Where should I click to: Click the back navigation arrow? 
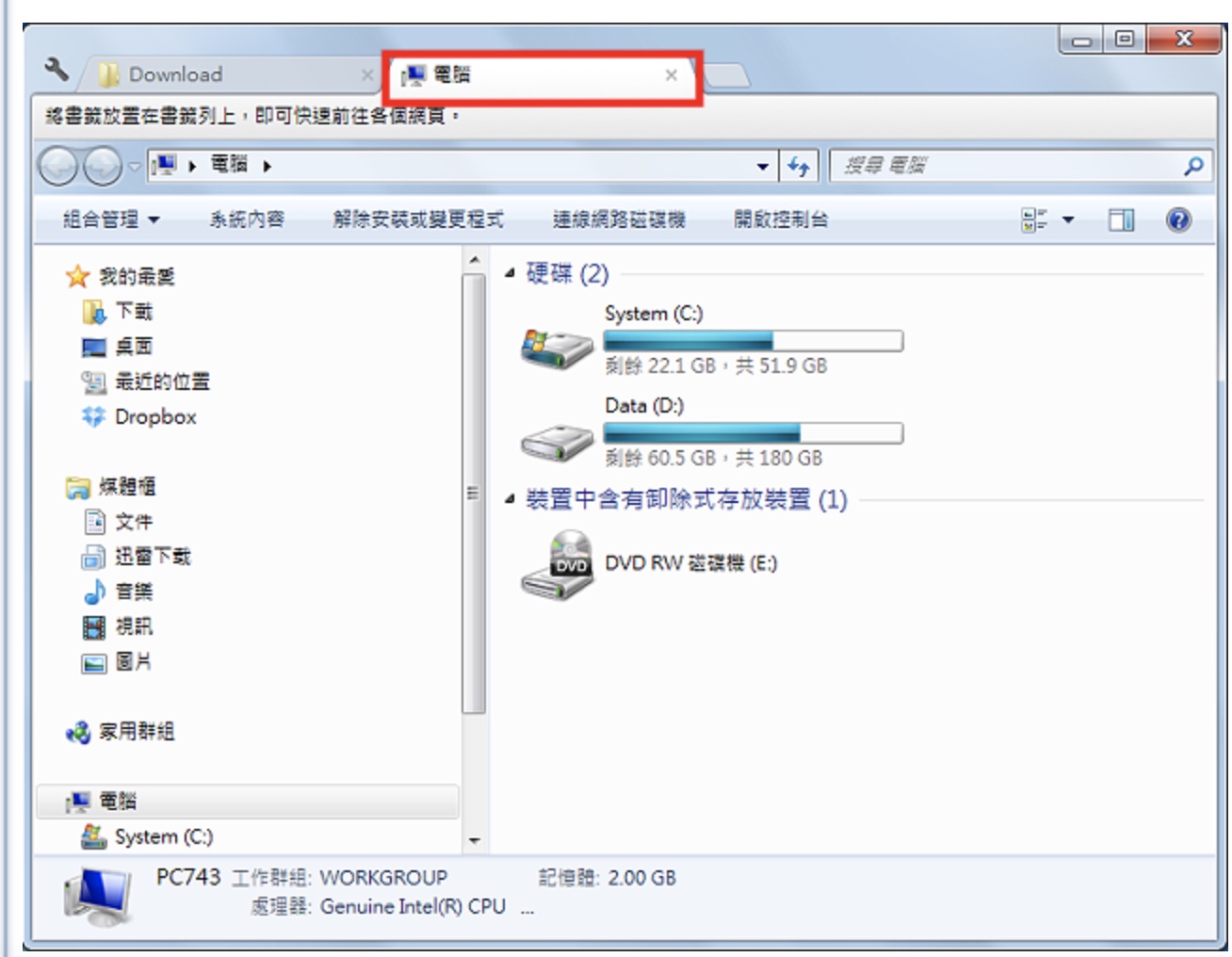[58, 167]
